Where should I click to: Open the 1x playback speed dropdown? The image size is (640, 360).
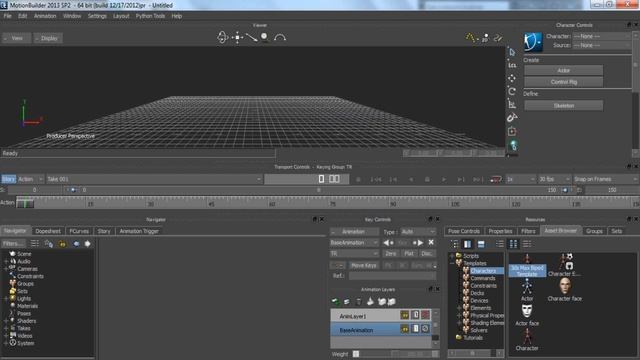pyautogui.click(x=520, y=179)
